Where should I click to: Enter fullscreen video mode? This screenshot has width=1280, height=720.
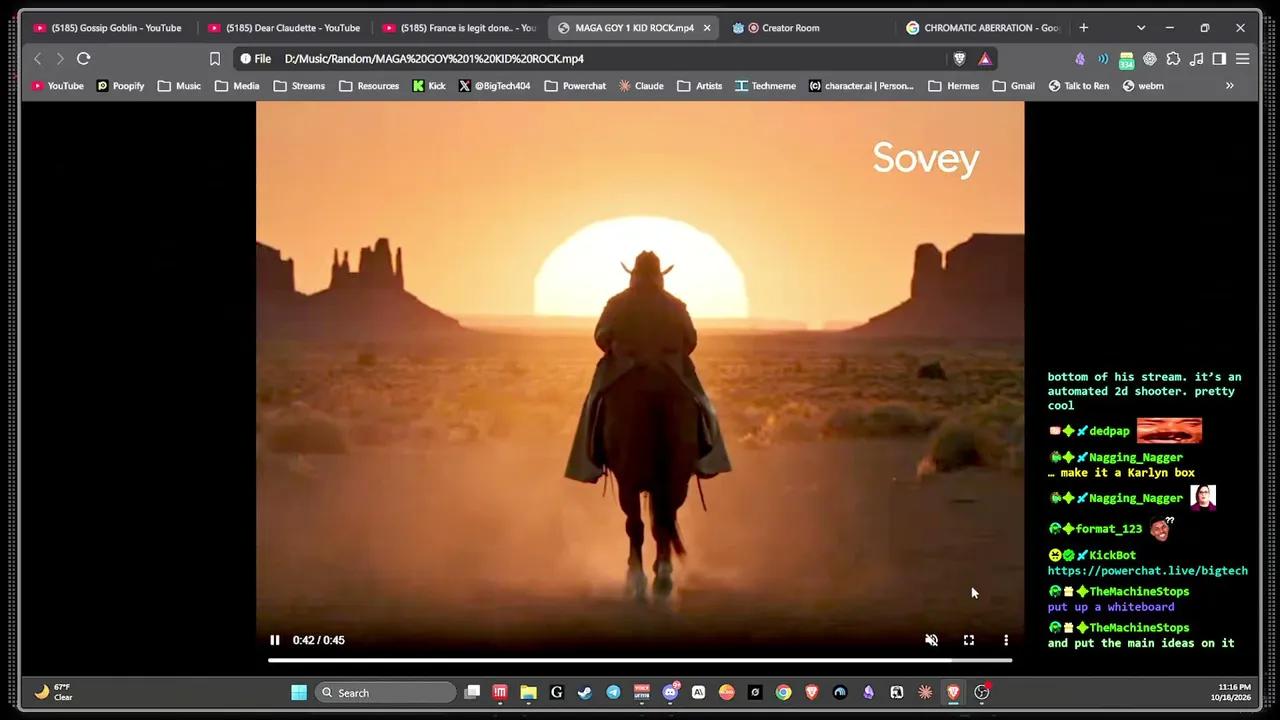pyautogui.click(x=969, y=640)
